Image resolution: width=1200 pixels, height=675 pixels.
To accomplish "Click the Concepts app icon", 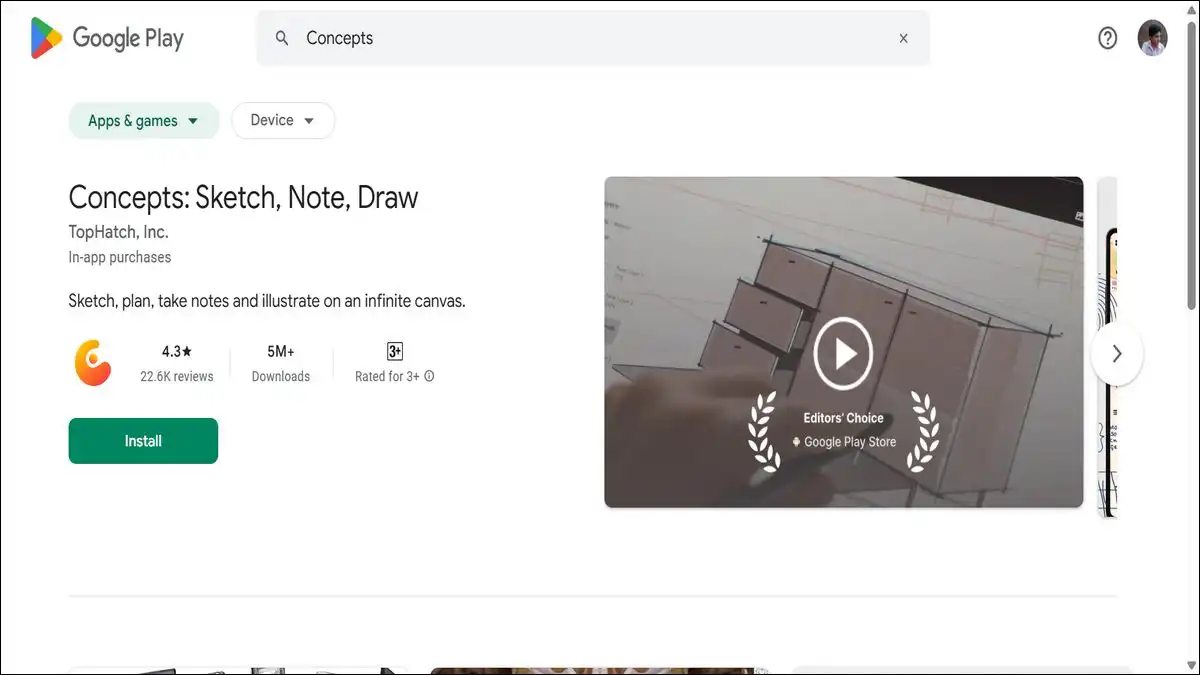I will click(x=93, y=363).
